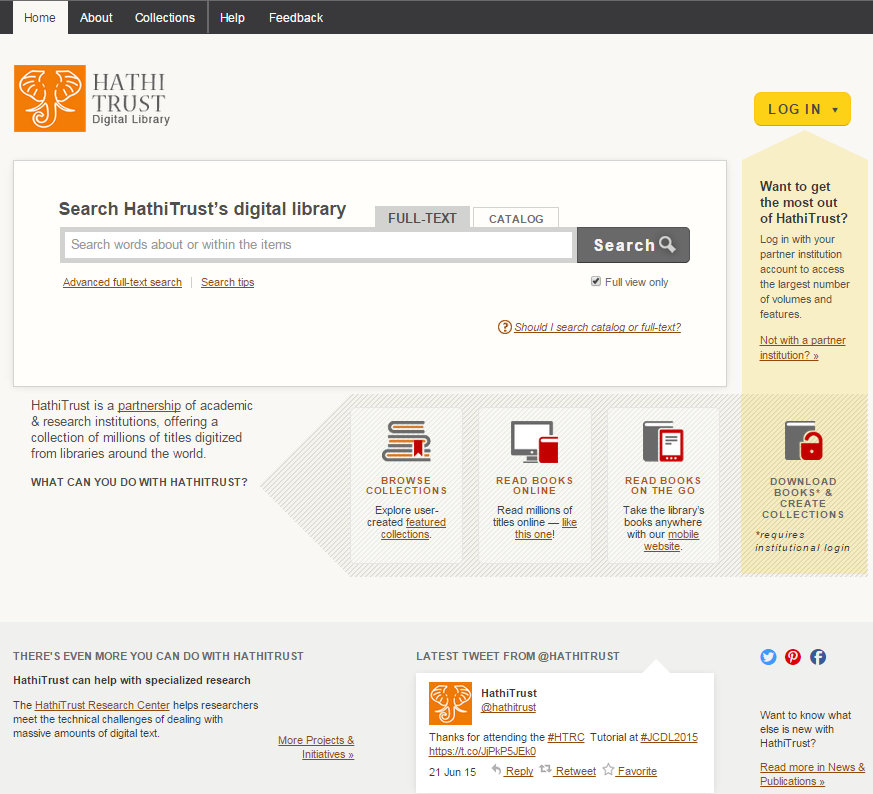Screen dimensions: 873x794
Task: Open the featured collections link
Action: 413,528
